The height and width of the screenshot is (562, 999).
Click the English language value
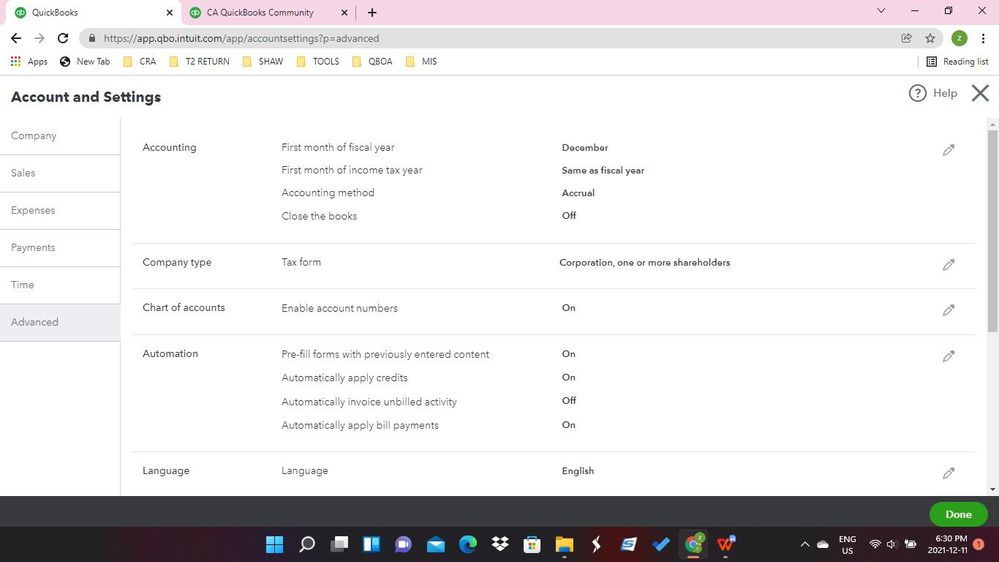(x=578, y=471)
